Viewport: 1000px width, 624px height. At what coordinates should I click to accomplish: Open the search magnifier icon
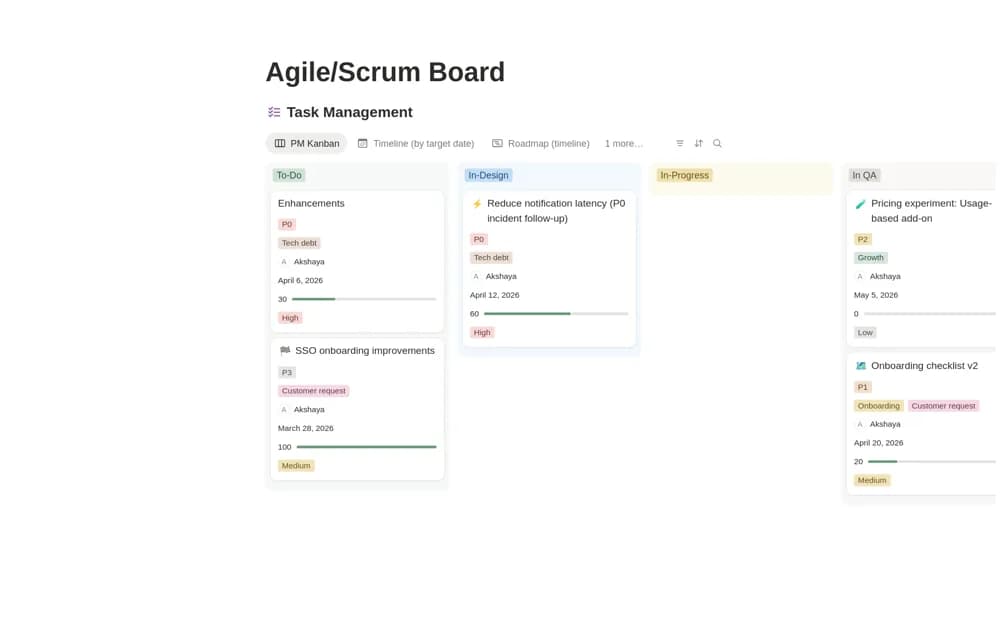[x=717, y=144]
